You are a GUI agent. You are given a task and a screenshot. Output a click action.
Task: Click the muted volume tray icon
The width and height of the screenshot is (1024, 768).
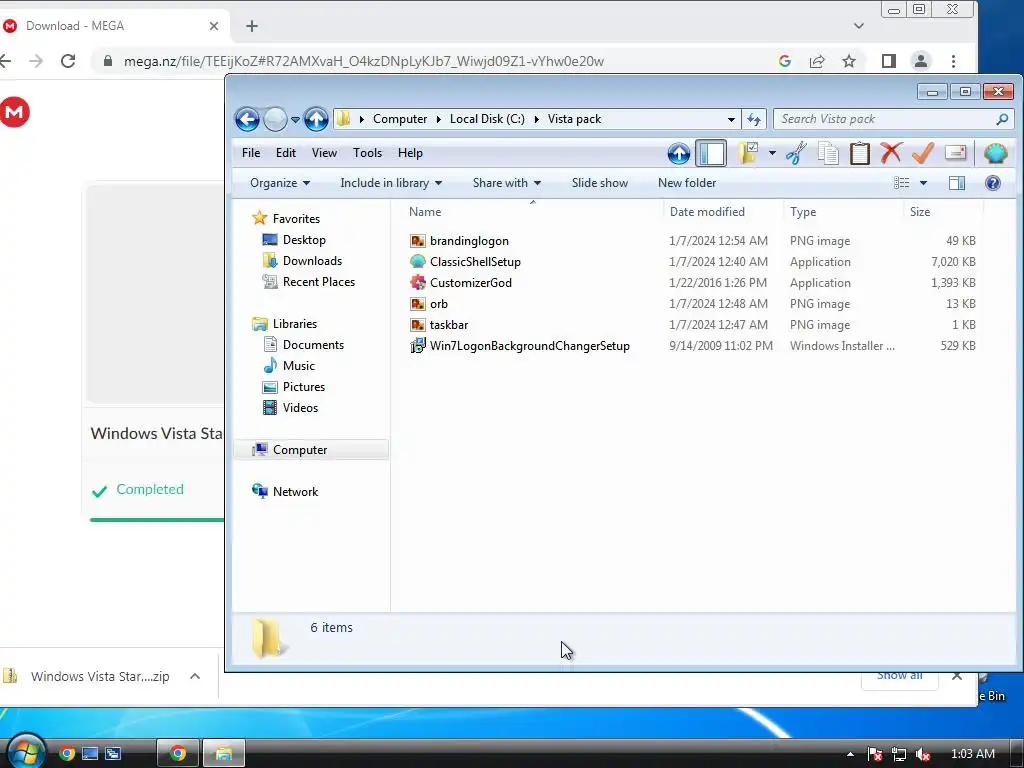click(923, 754)
